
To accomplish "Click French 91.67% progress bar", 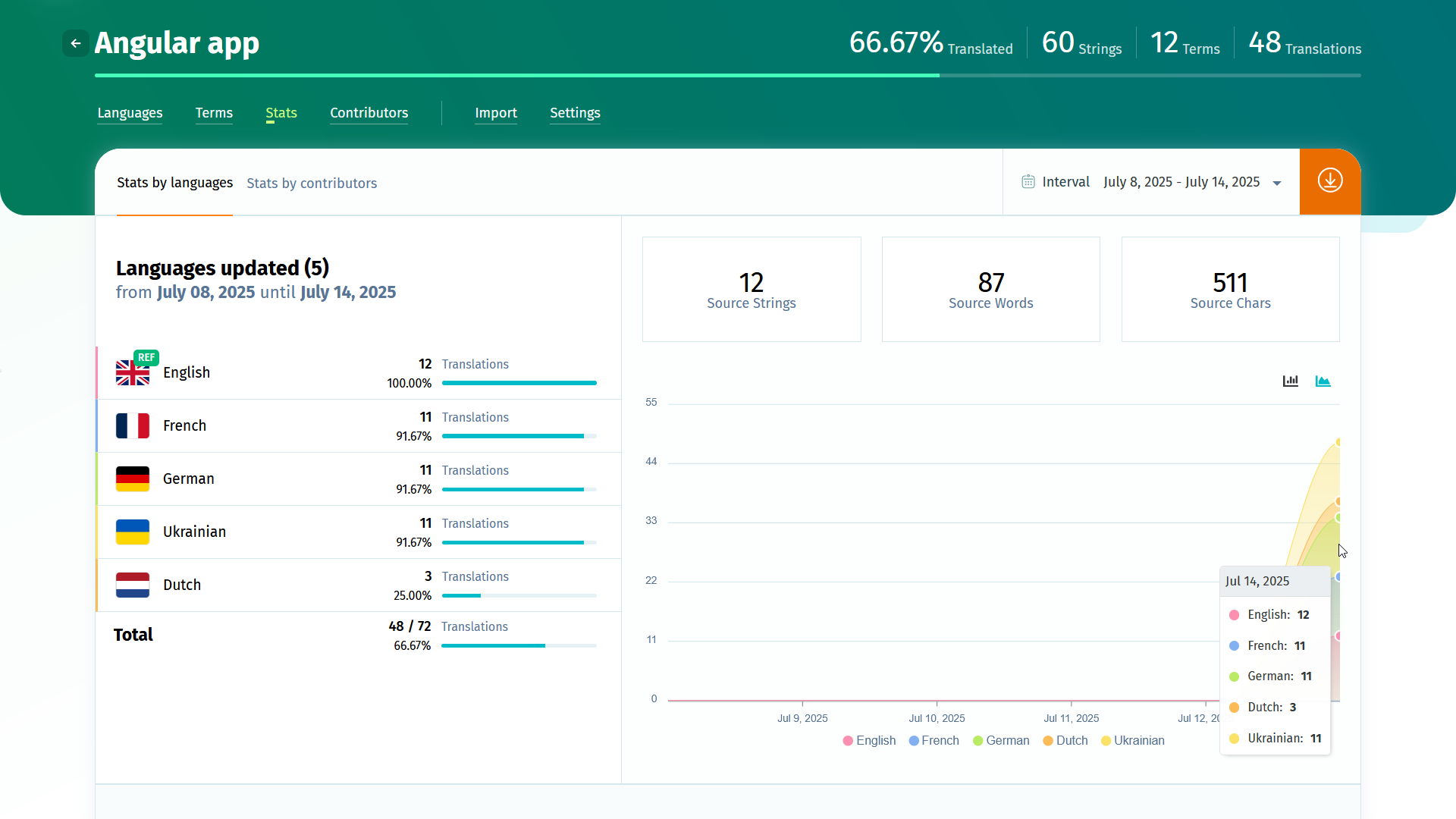I will coord(519,436).
